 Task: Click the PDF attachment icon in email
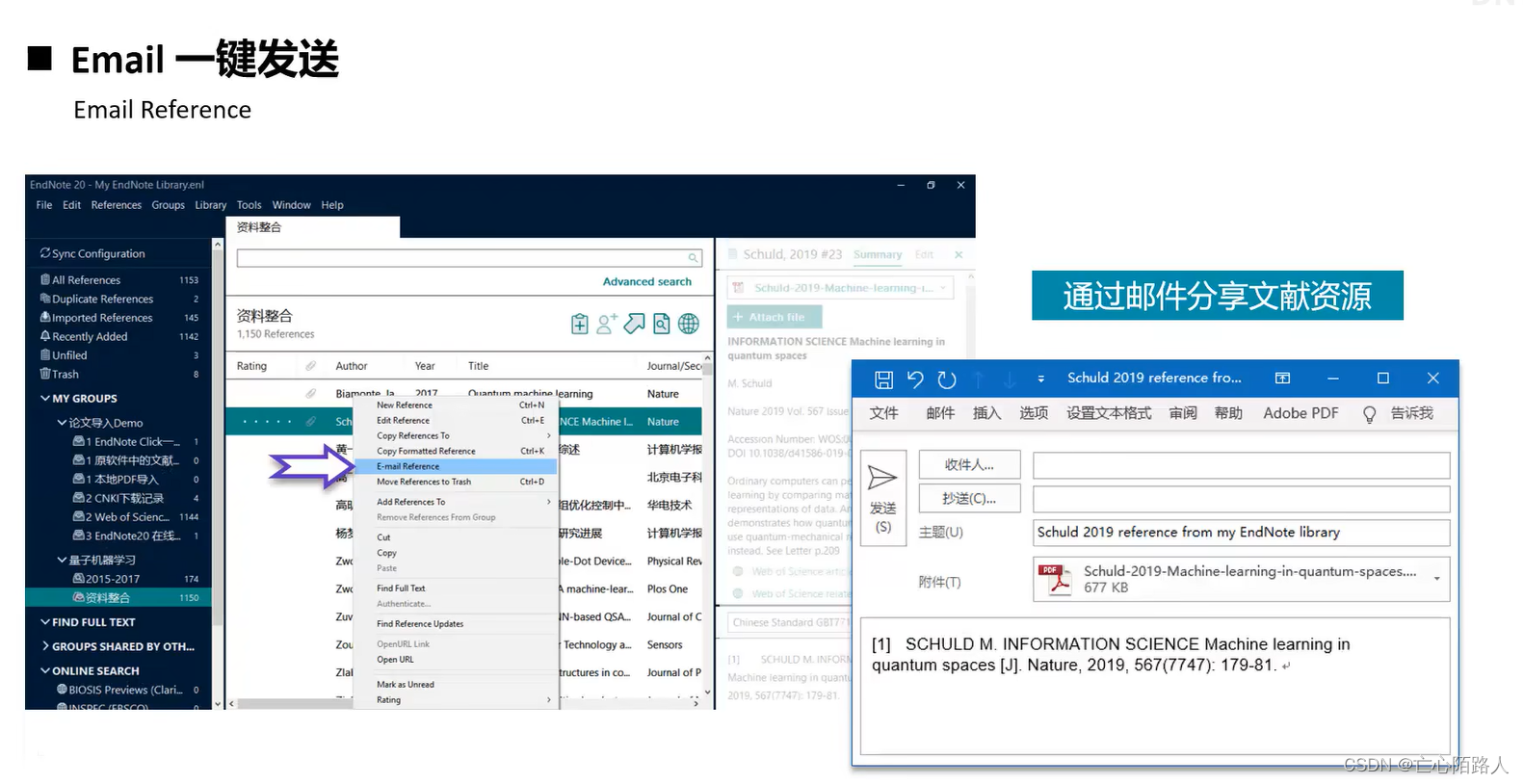point(1055,580)
